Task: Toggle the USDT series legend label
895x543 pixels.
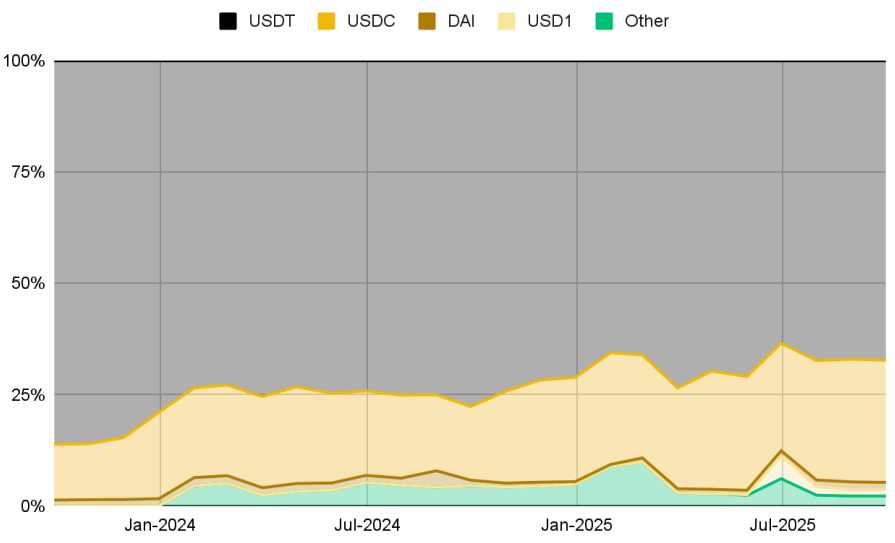Action: point(270,21)
